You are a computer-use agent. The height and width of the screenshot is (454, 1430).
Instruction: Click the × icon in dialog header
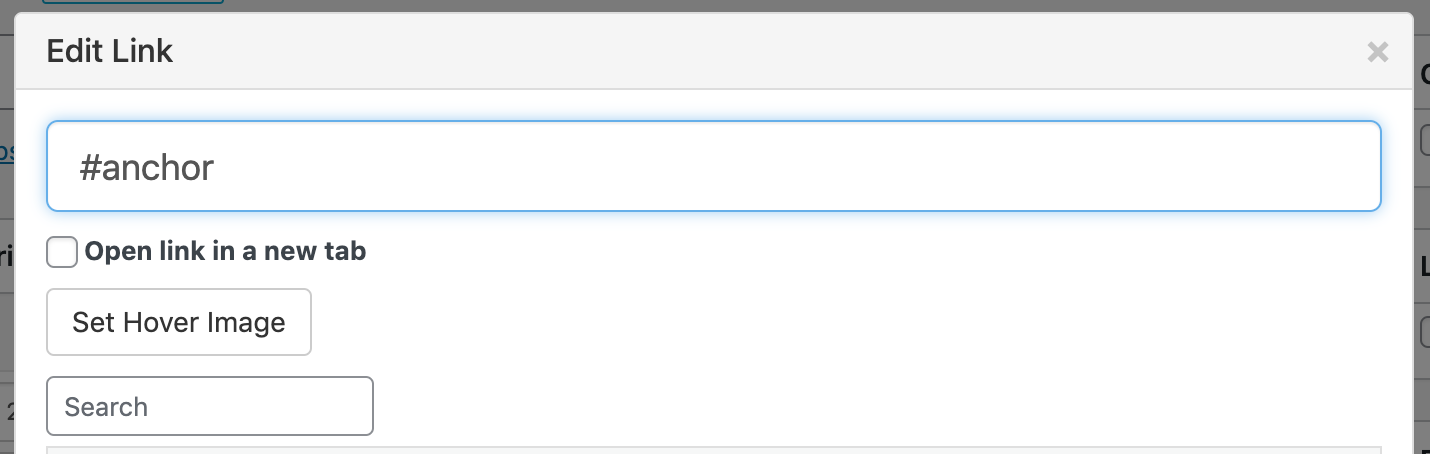(x=1377, y=52)
